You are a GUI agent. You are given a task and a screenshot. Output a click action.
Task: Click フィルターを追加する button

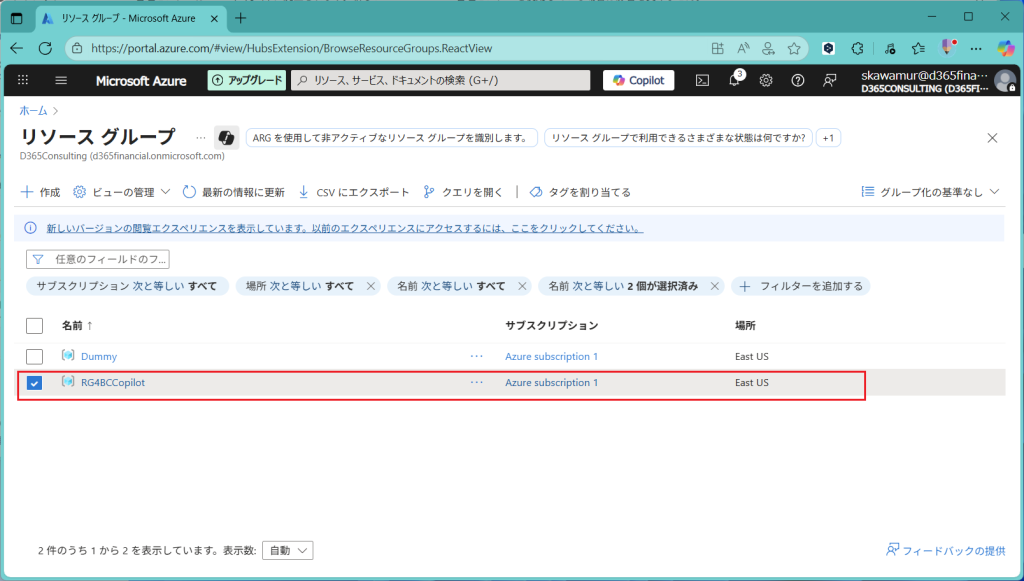[801, 286]
